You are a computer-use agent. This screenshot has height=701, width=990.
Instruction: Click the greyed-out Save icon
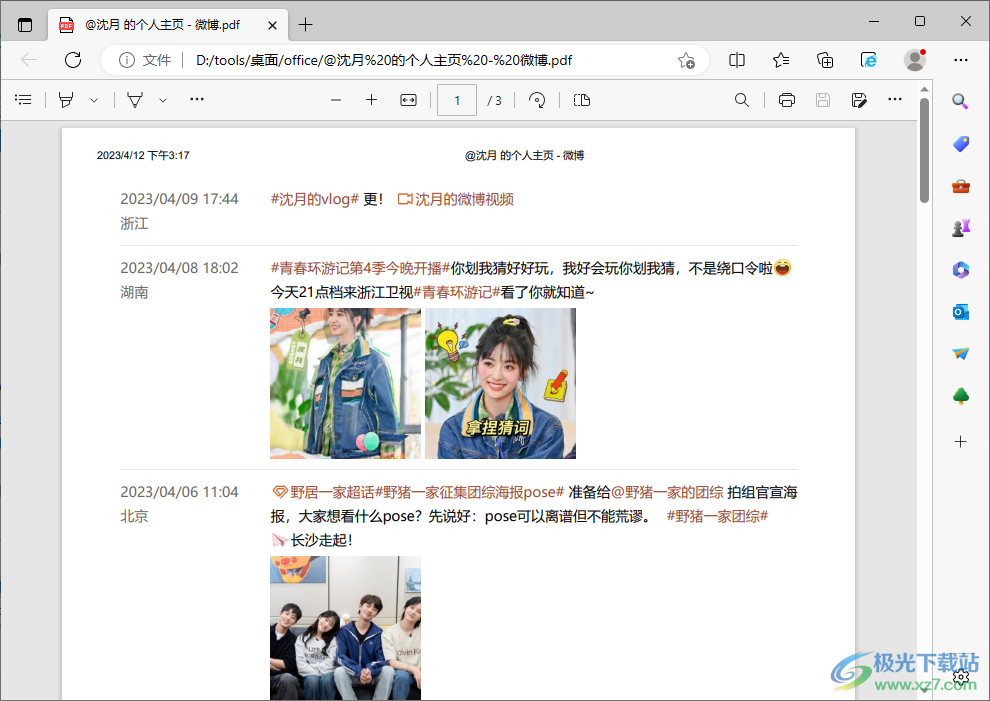click(823, 100)
